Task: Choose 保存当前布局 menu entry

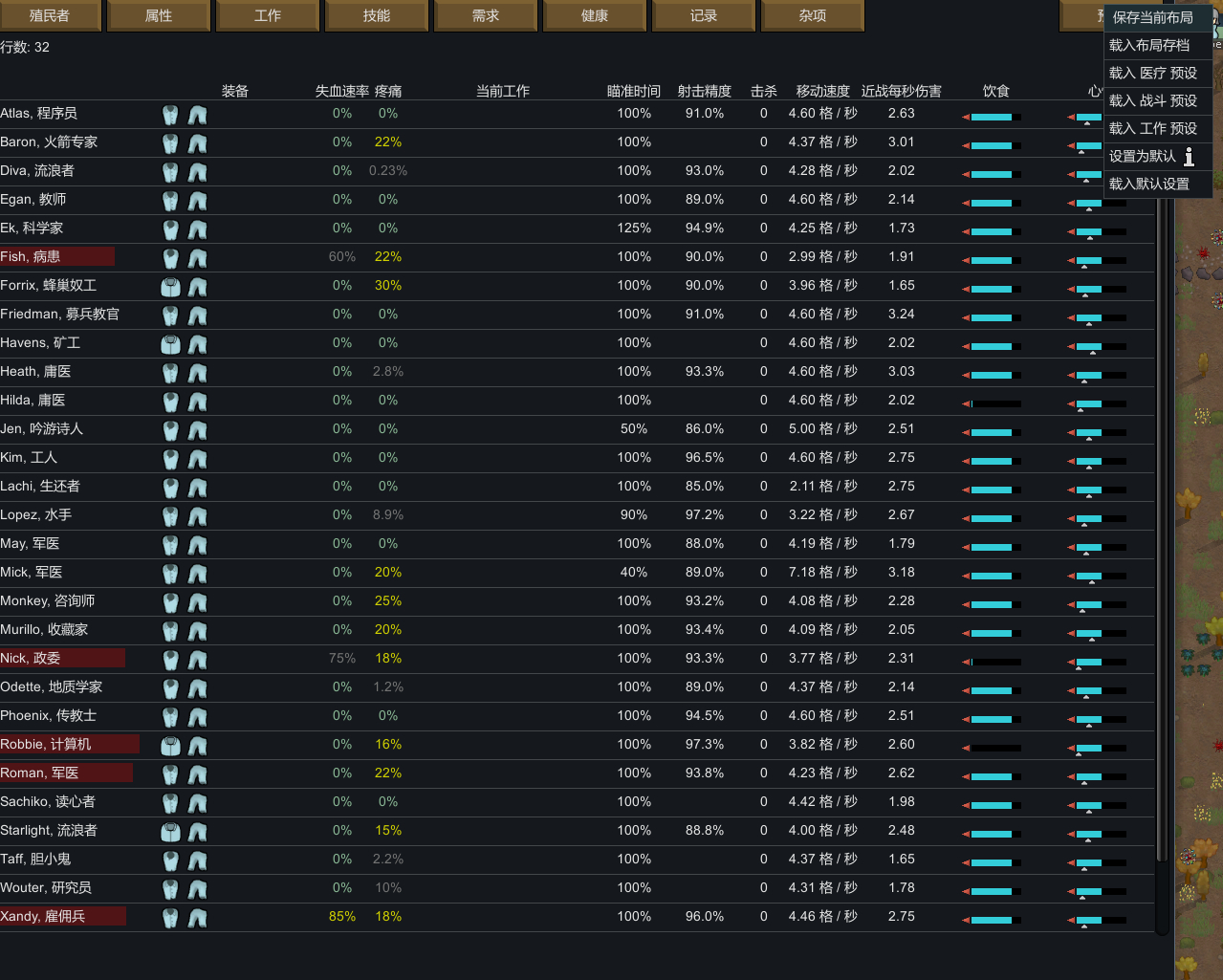Action: tap(1158, 17)
